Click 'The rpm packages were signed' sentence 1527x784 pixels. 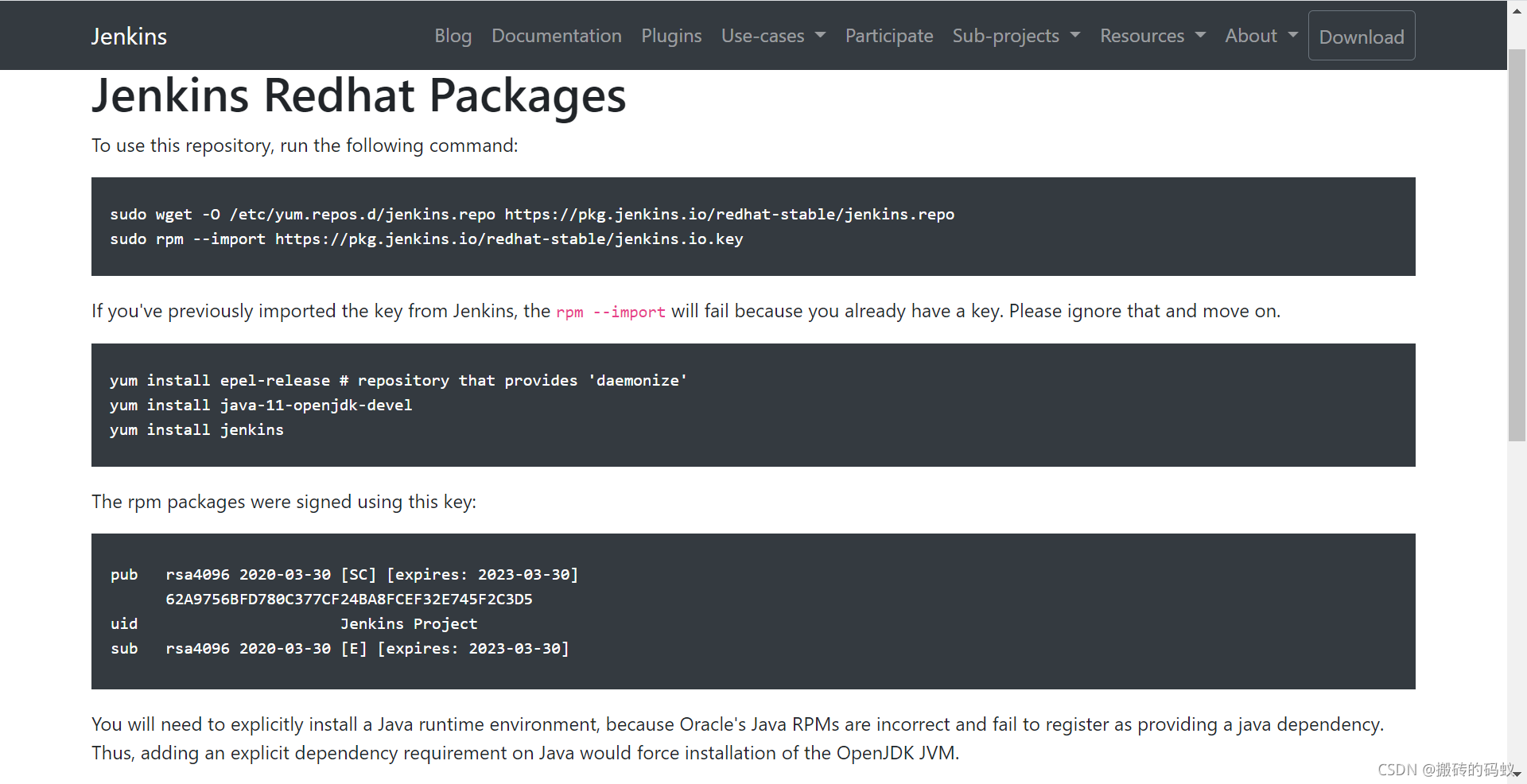[284, 502]
